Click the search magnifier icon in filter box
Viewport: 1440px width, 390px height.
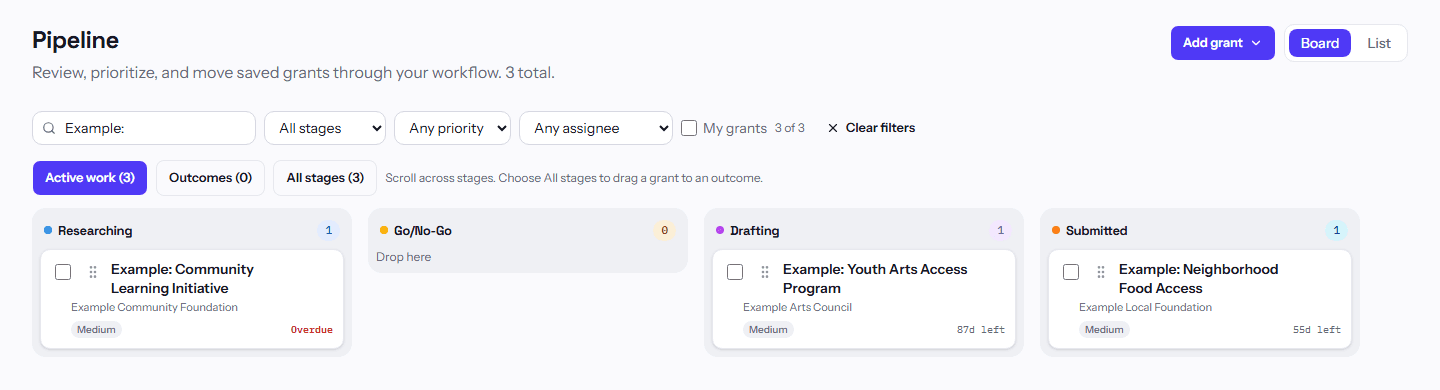[49, 128]
